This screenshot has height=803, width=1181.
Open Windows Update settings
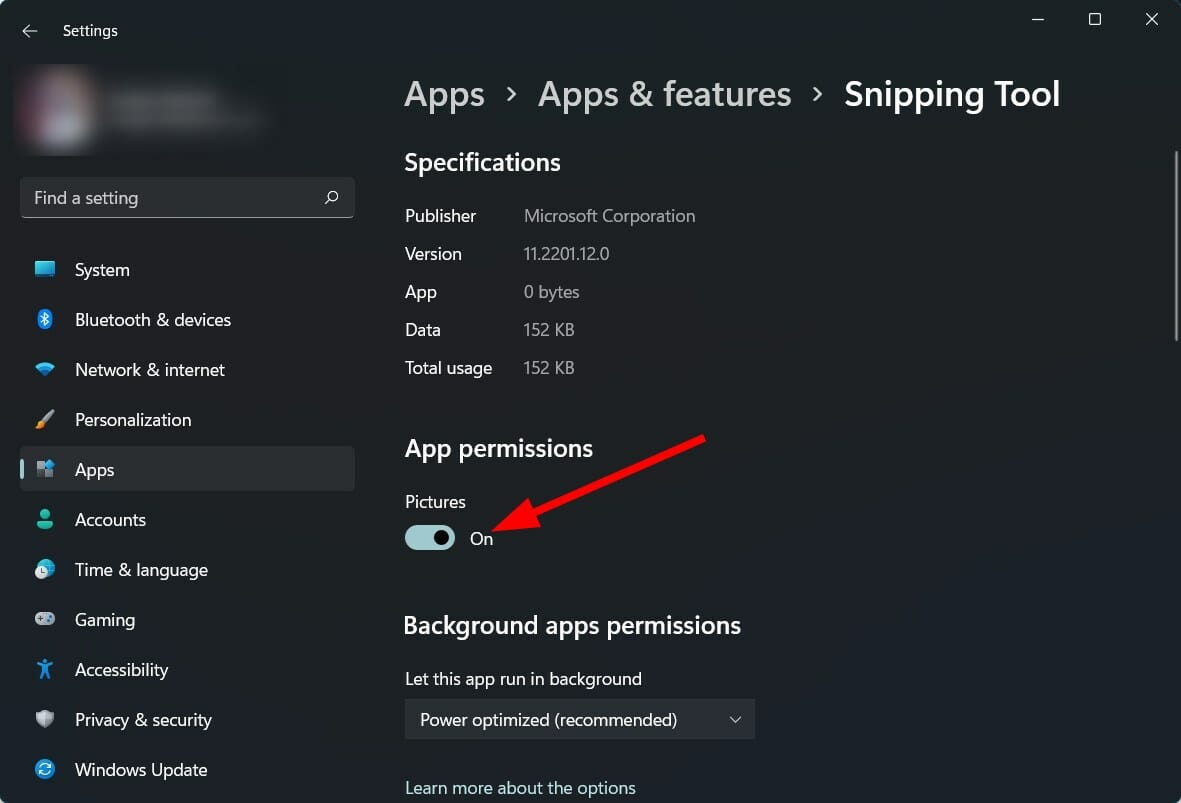(x=140, y=769)
